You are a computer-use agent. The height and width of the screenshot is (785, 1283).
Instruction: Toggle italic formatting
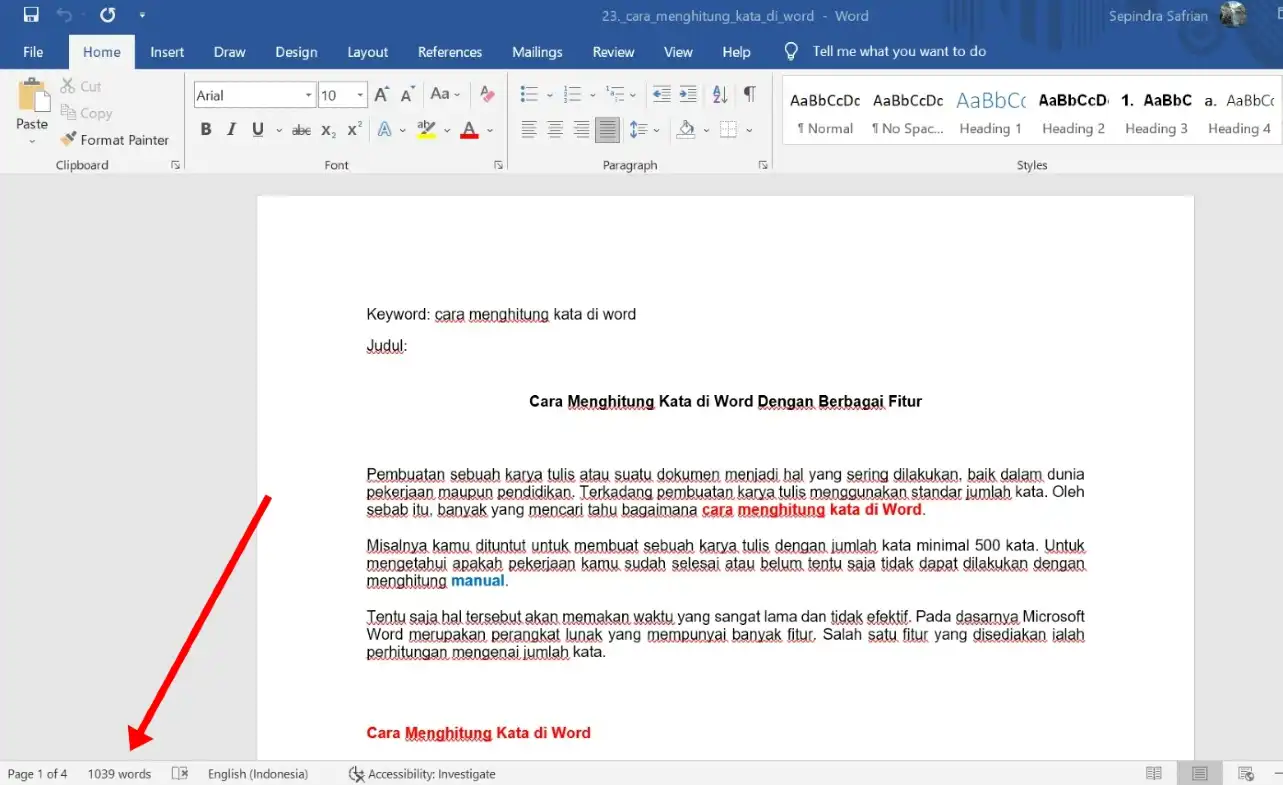[x=231, y=129]
